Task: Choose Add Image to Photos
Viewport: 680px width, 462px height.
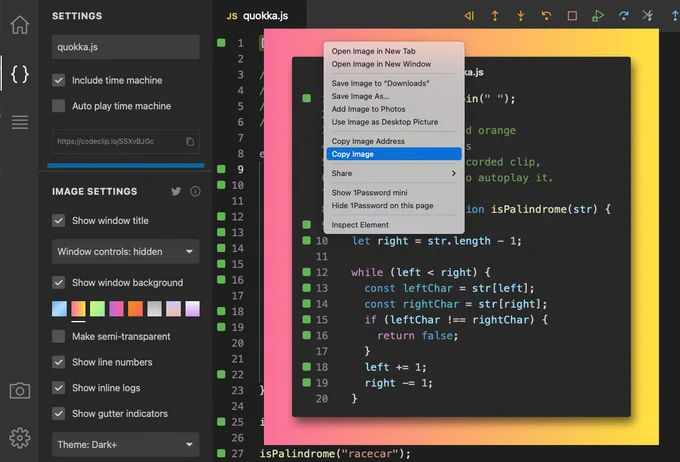Action: [x=394, y=109]
